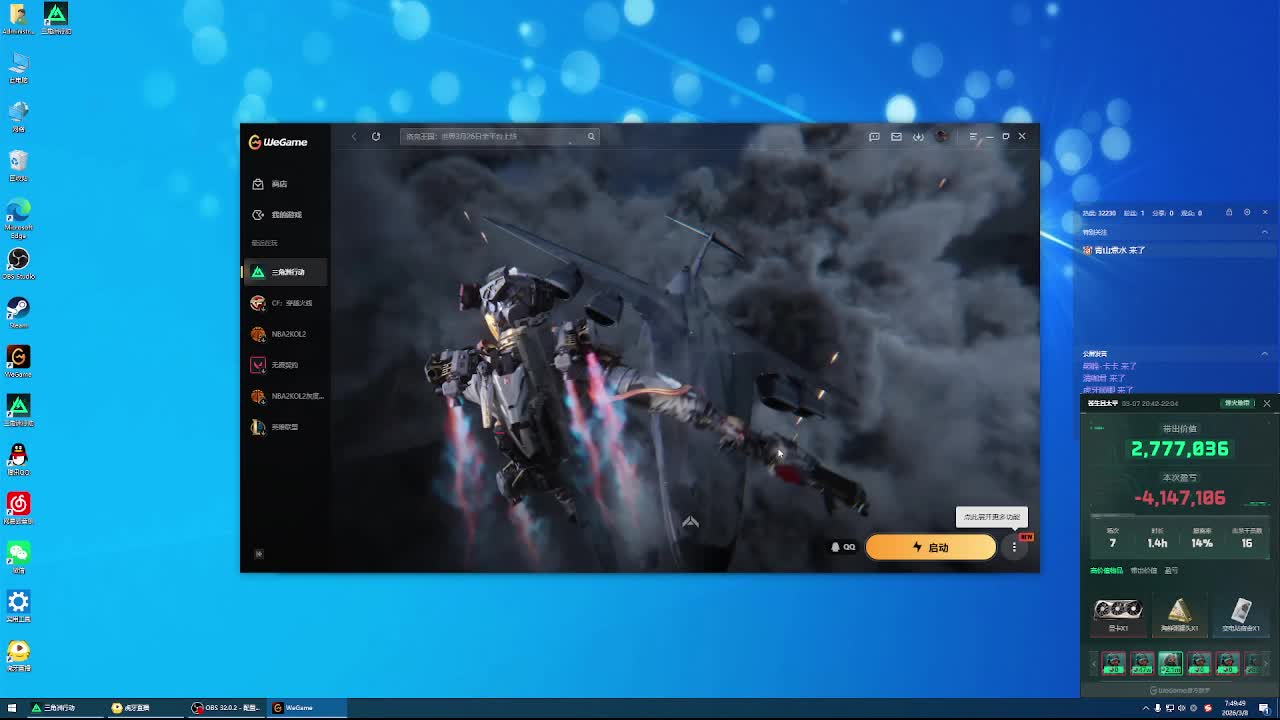
Task: Select 我的游戏 in the sidebar
Action: (285, 215)
